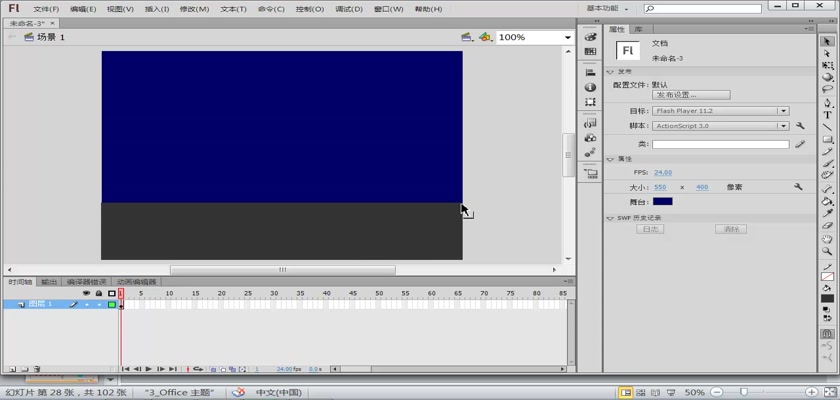Viewport: 840px width, 400px height.
Task: Select the white arrow Subselection tool
Action: tap(827, 54)
